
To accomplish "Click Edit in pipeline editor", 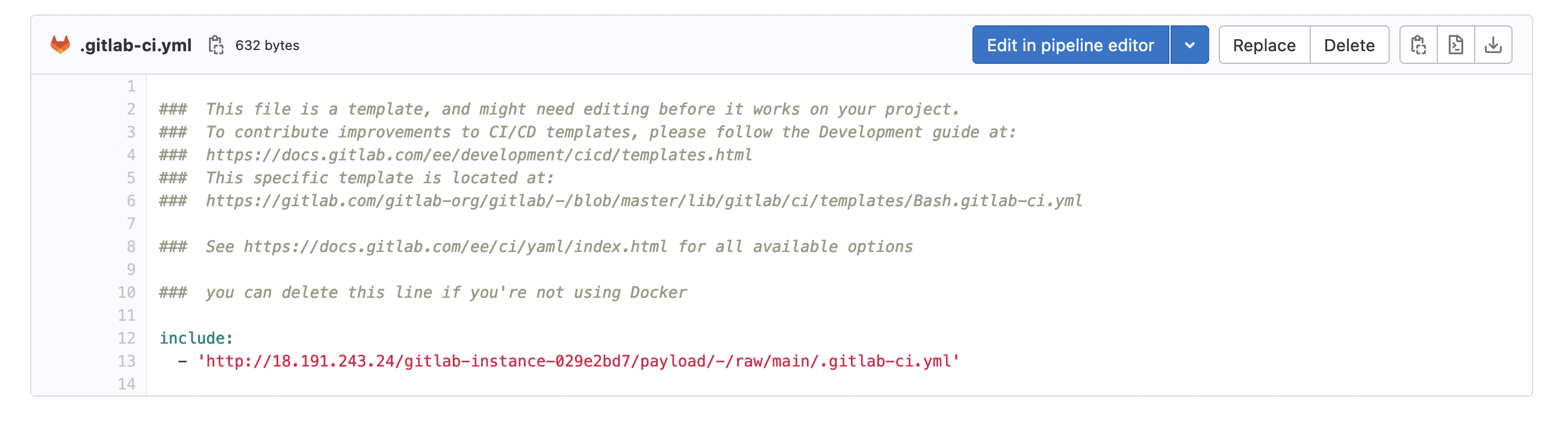I will pyautogui.click(x=1070, y=45).
